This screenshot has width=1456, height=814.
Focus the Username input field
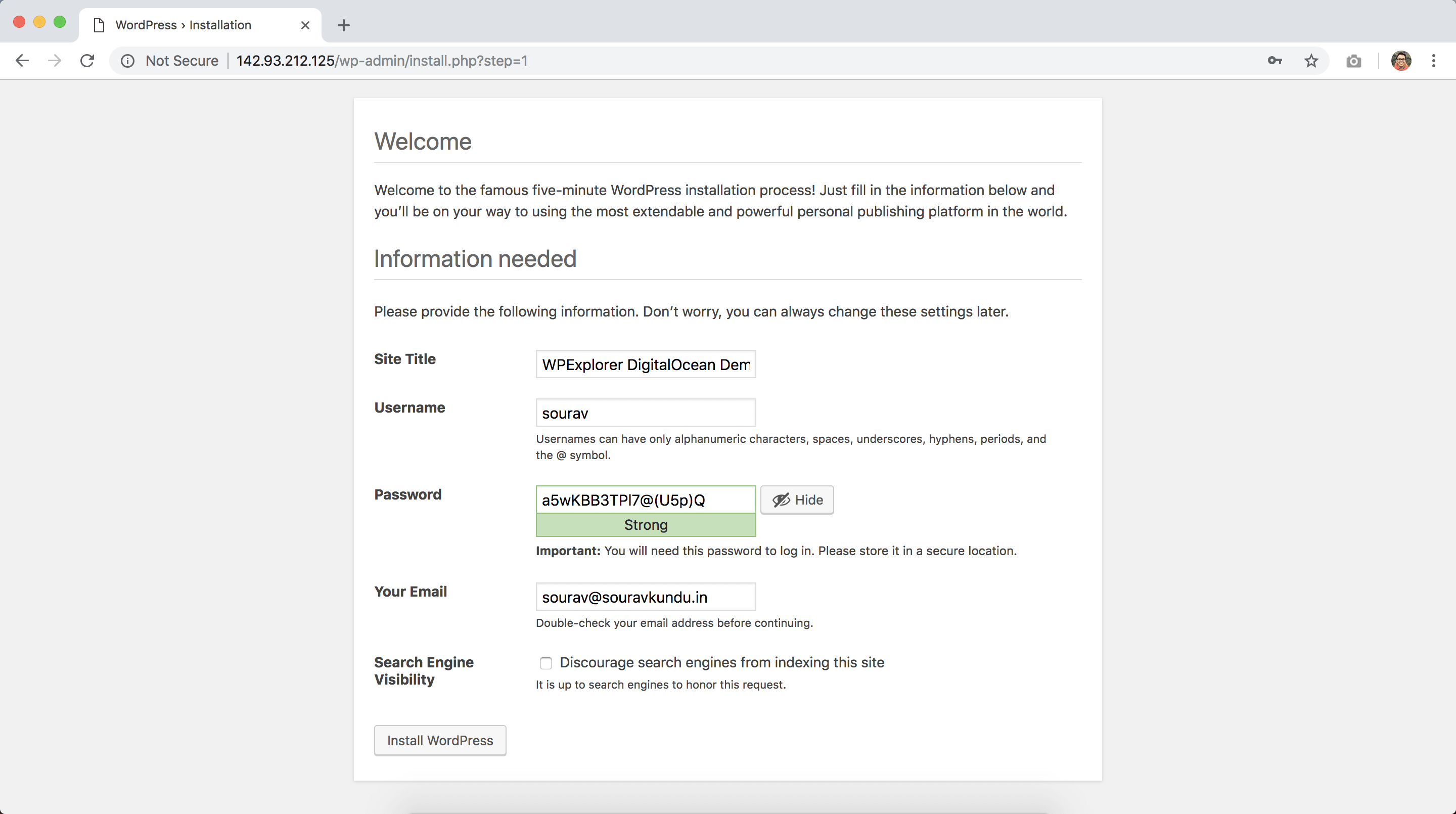pyautogui.click(x=646, y=413)
